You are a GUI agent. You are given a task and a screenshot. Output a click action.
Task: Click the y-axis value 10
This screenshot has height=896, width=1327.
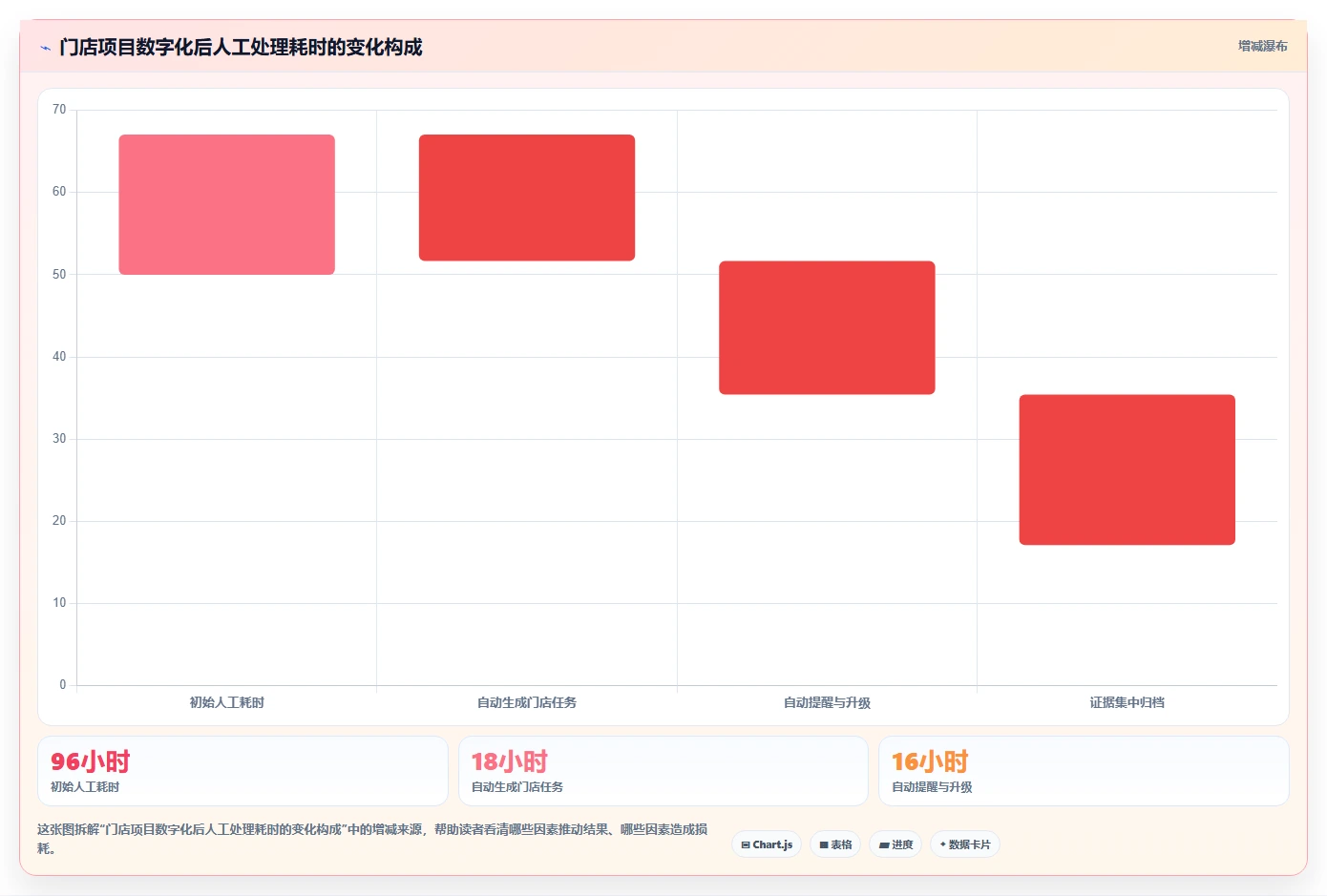tap(59, 603)
